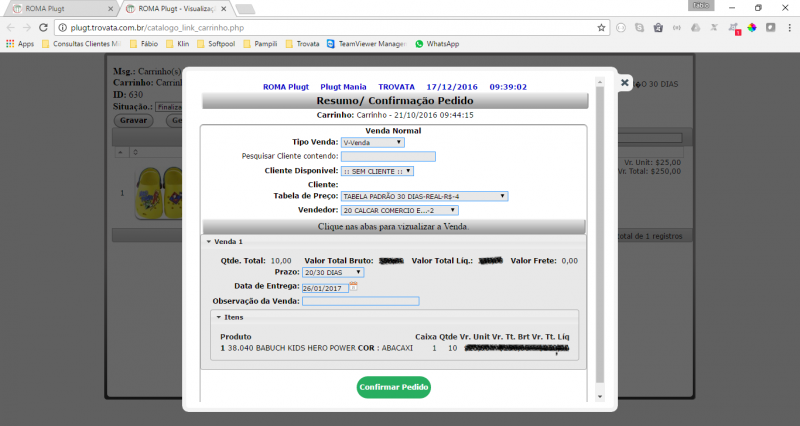Open the Softpool bookmark folder
This screenshot has width=800, height=426.
pos(216,44)
